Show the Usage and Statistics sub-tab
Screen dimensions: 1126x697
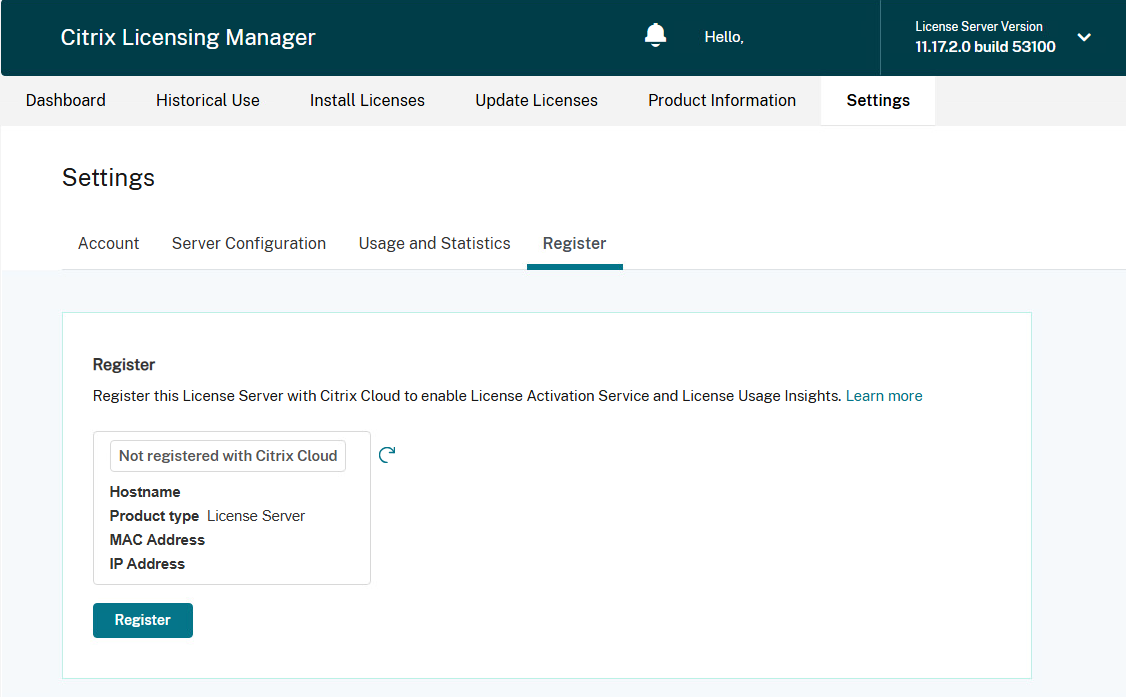435,243
